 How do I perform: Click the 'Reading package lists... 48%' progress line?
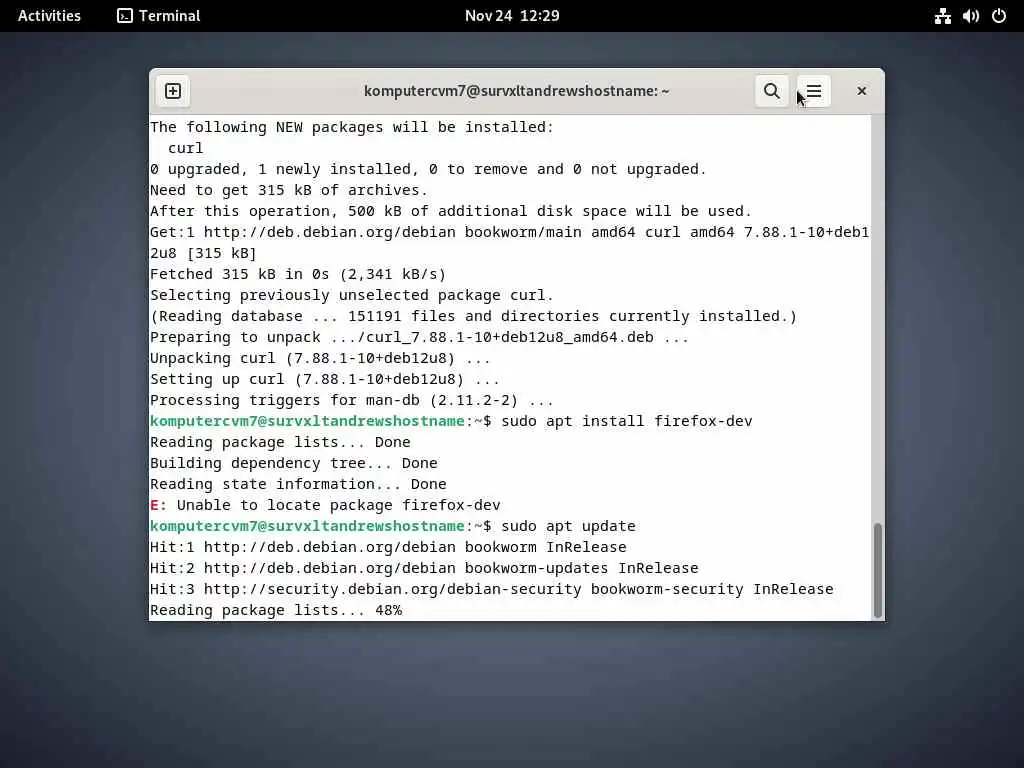tap(276, 610)
